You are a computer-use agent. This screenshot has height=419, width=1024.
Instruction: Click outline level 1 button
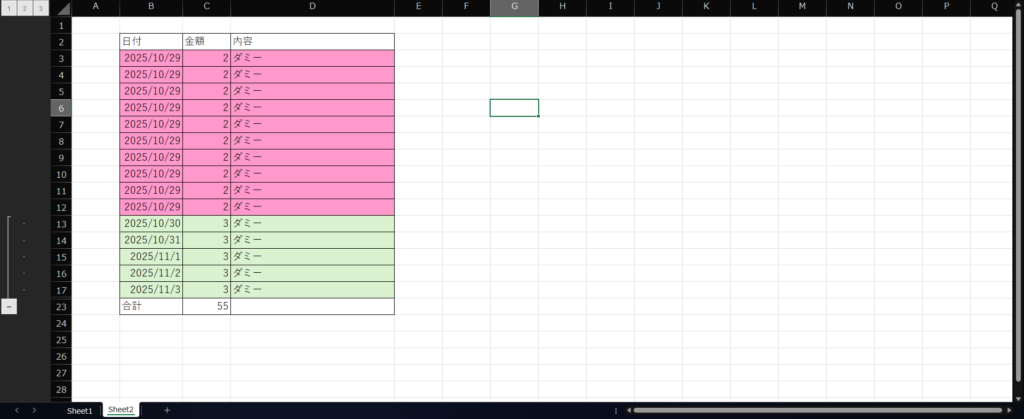(8, 8)
